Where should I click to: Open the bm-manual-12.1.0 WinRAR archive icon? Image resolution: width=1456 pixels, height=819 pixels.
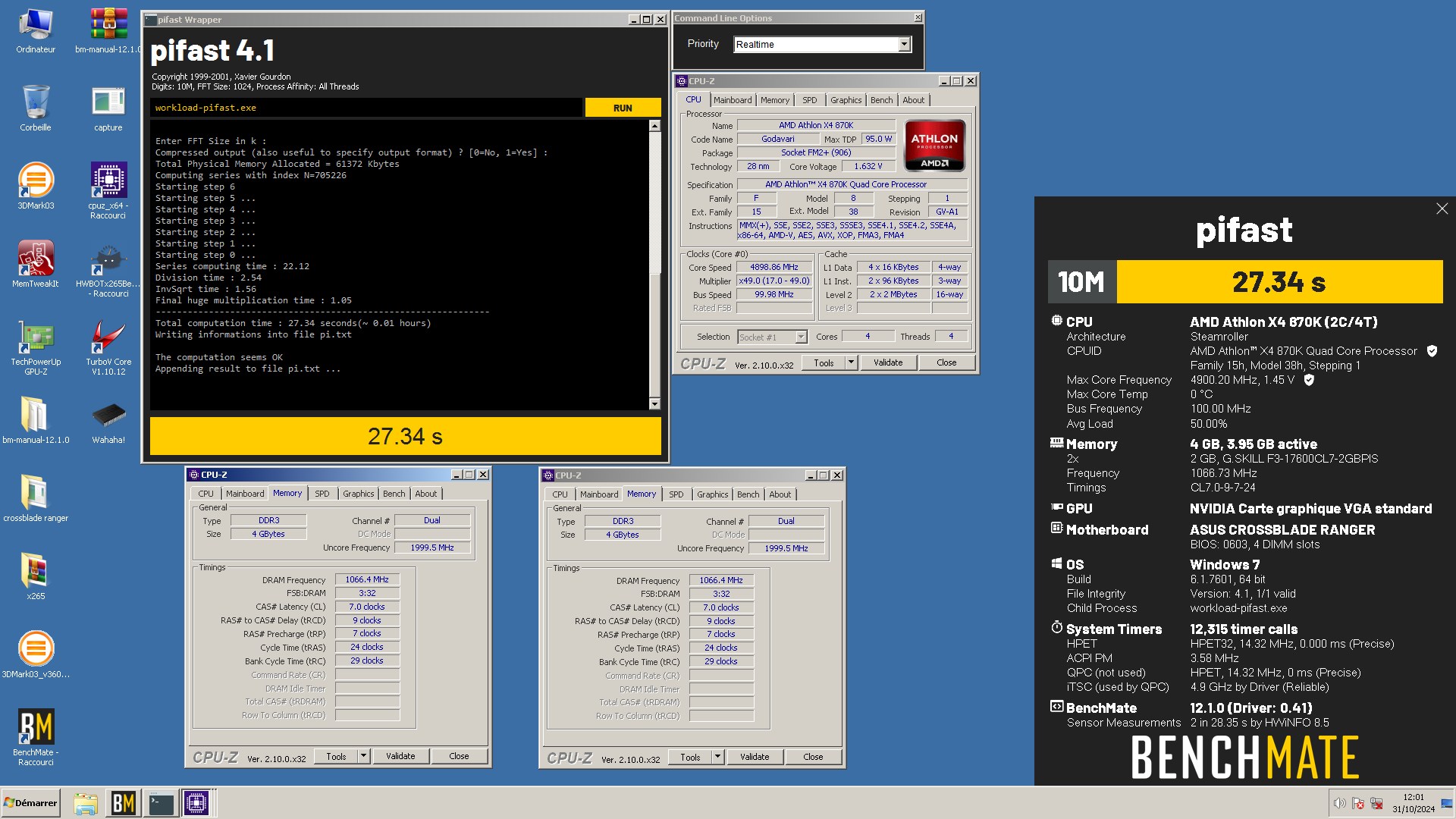pos(108,31)
